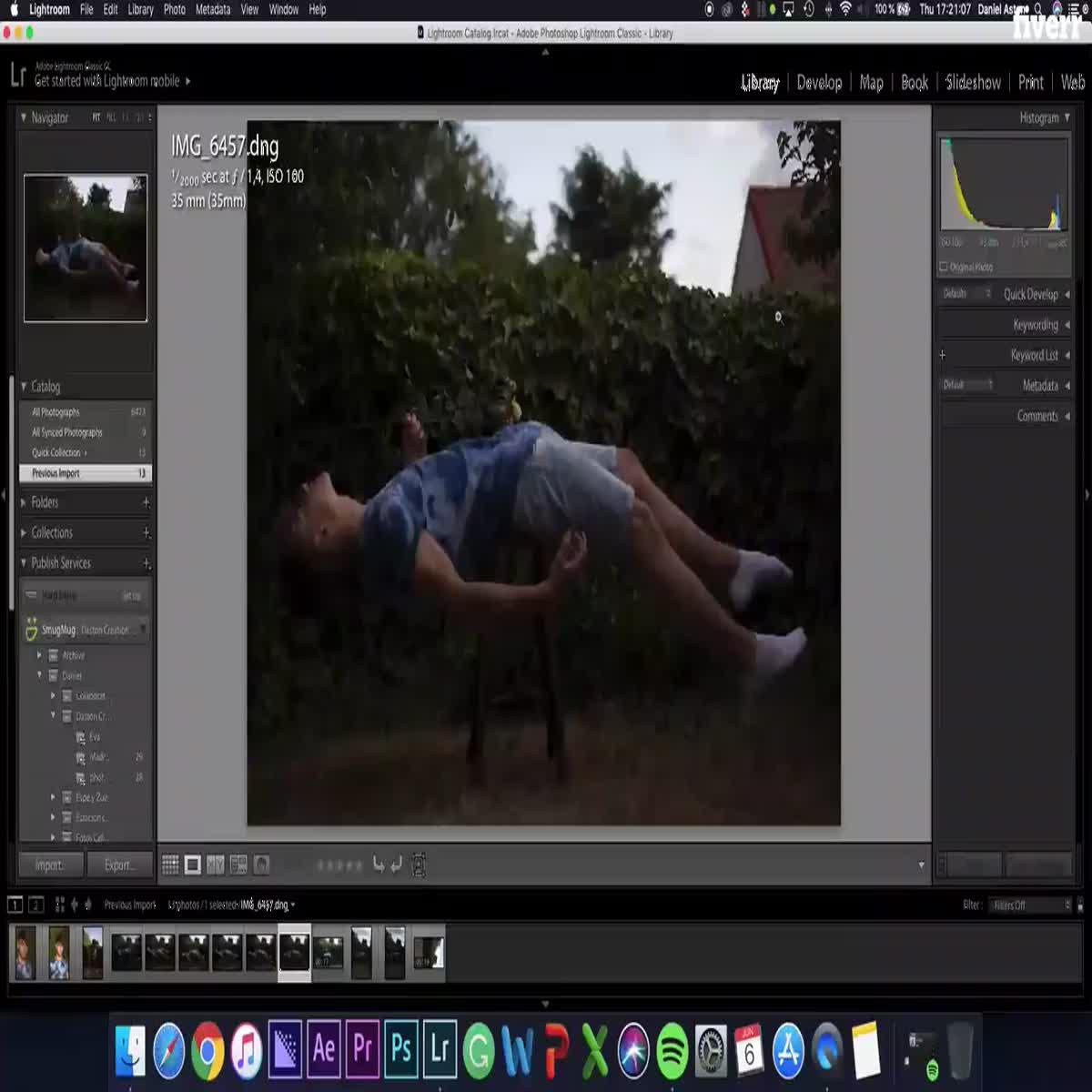Open People view in the toolbar
This screenshot has height=1092, width=1092.
tap(263, 864)
